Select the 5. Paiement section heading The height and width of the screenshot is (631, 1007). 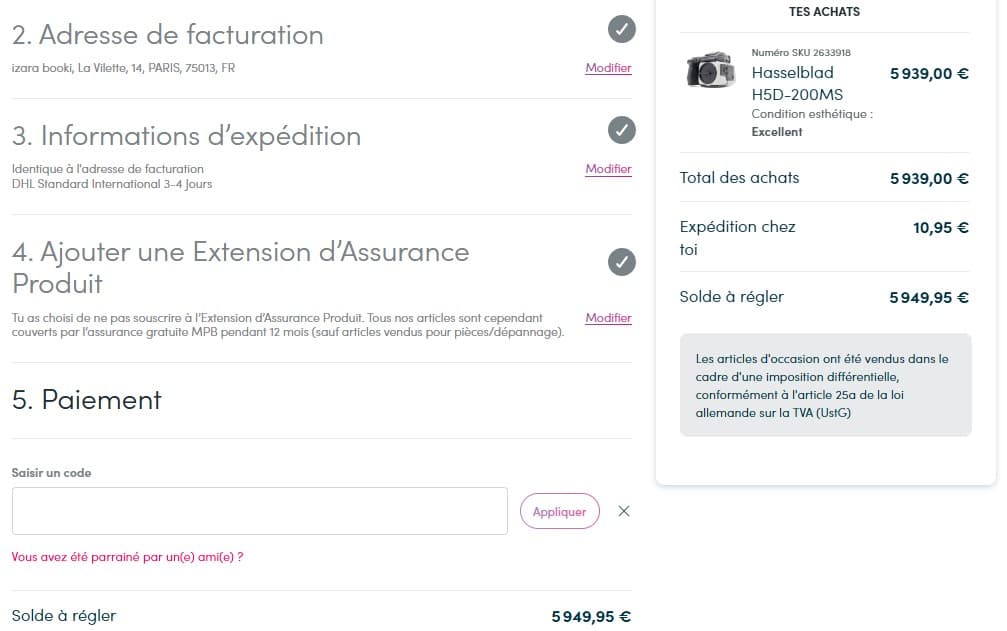pyautogui.click(x=87, y=400)
